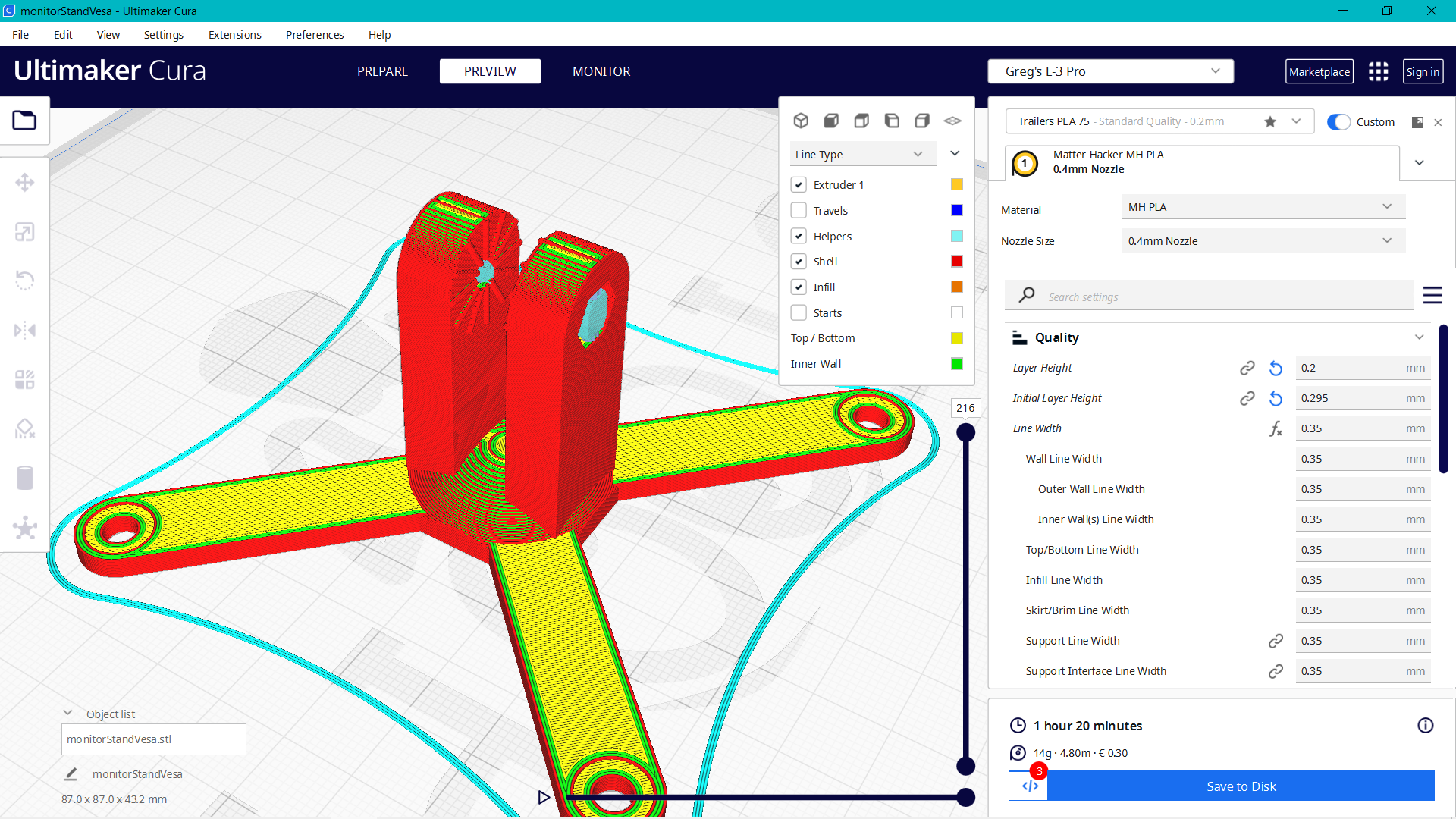Open the Marketplace
The image size is (1456, 819).
pyautogui.click(x=1319, y=71)
